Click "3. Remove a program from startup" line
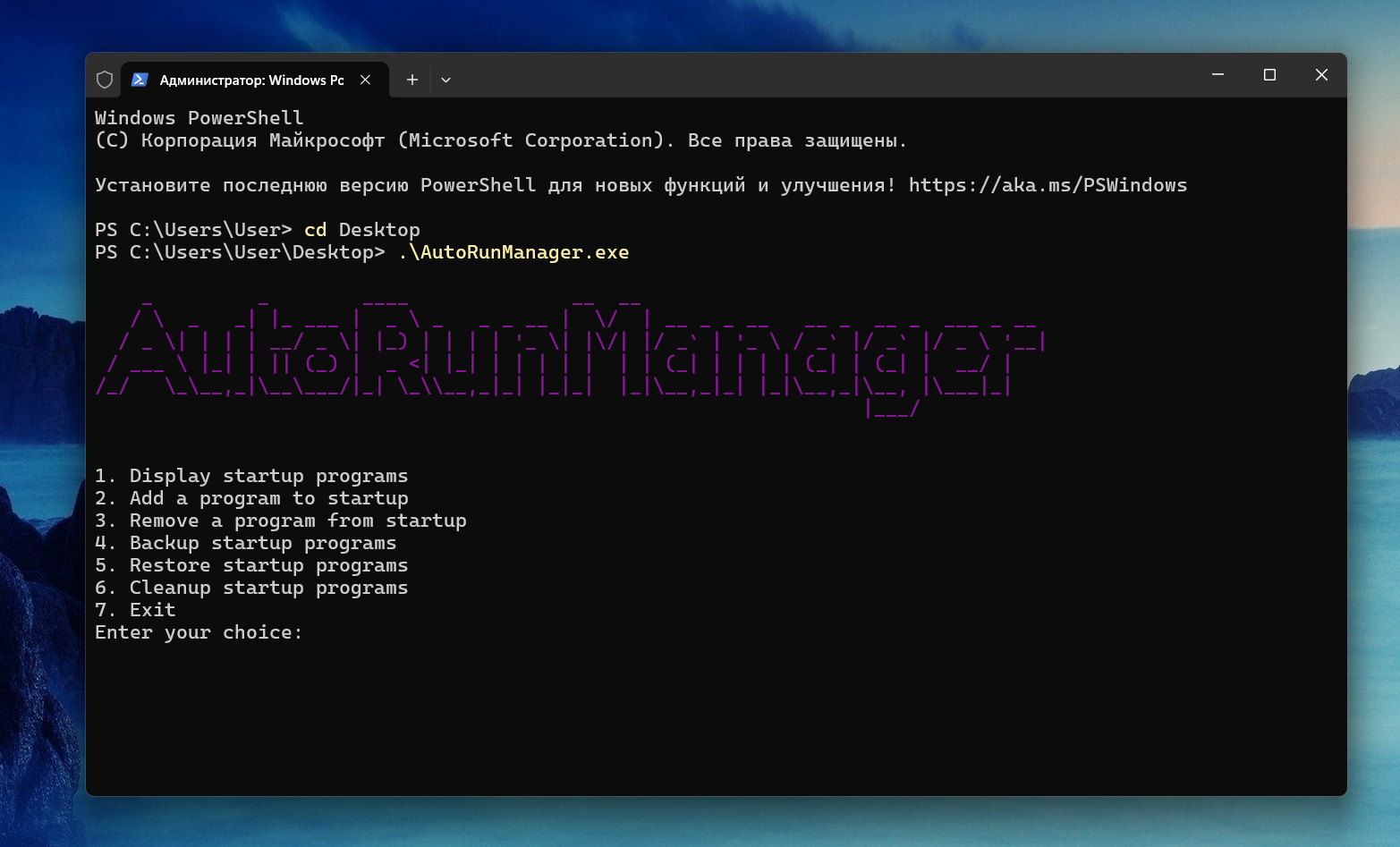Image resolution: width=1400 pixels, height=847 pixels. coord(281,521)
